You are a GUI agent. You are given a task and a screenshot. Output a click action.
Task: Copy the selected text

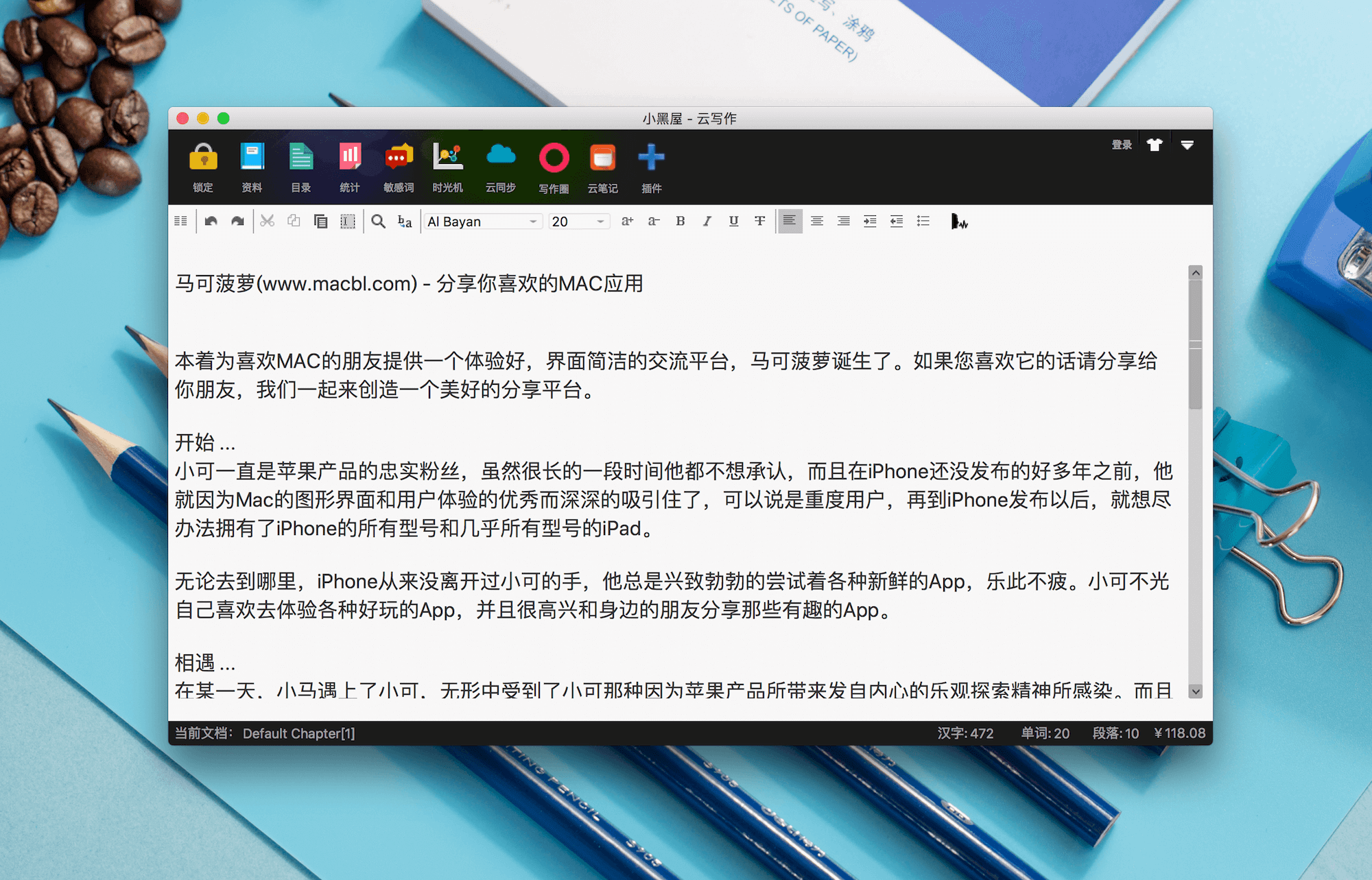(x=294, y=221)
